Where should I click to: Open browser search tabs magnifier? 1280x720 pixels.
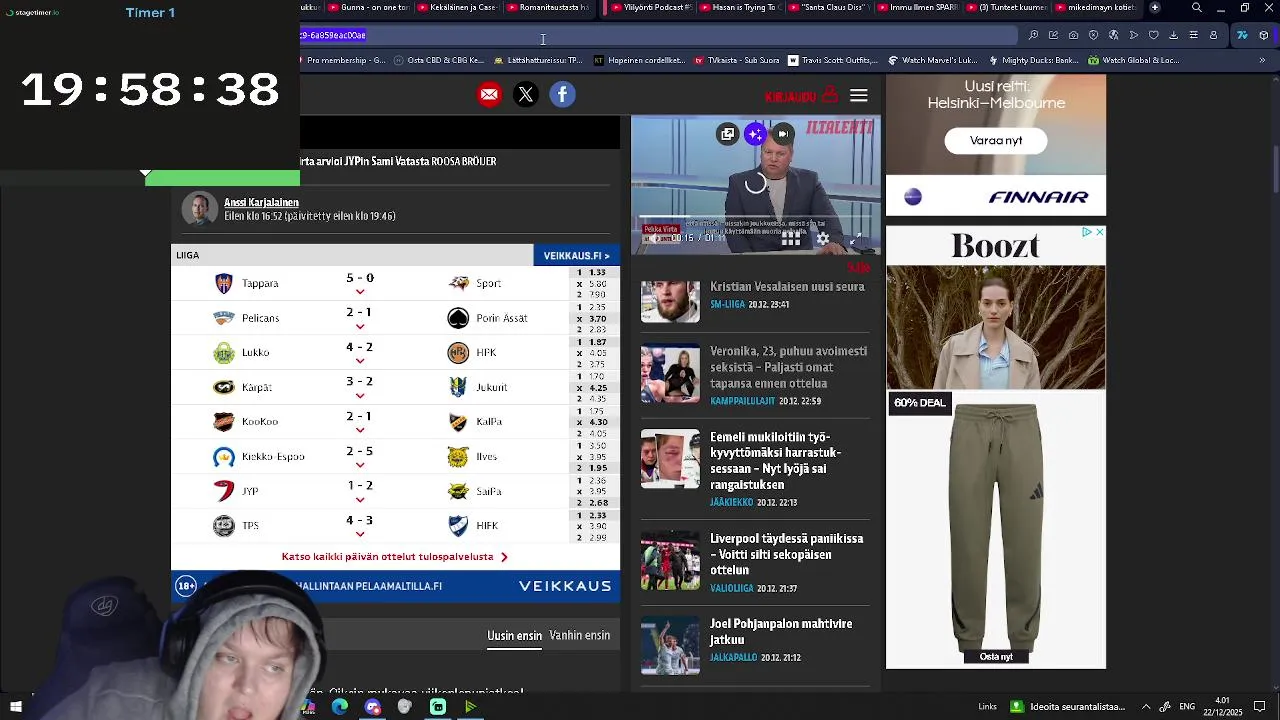pos(1197,8)
